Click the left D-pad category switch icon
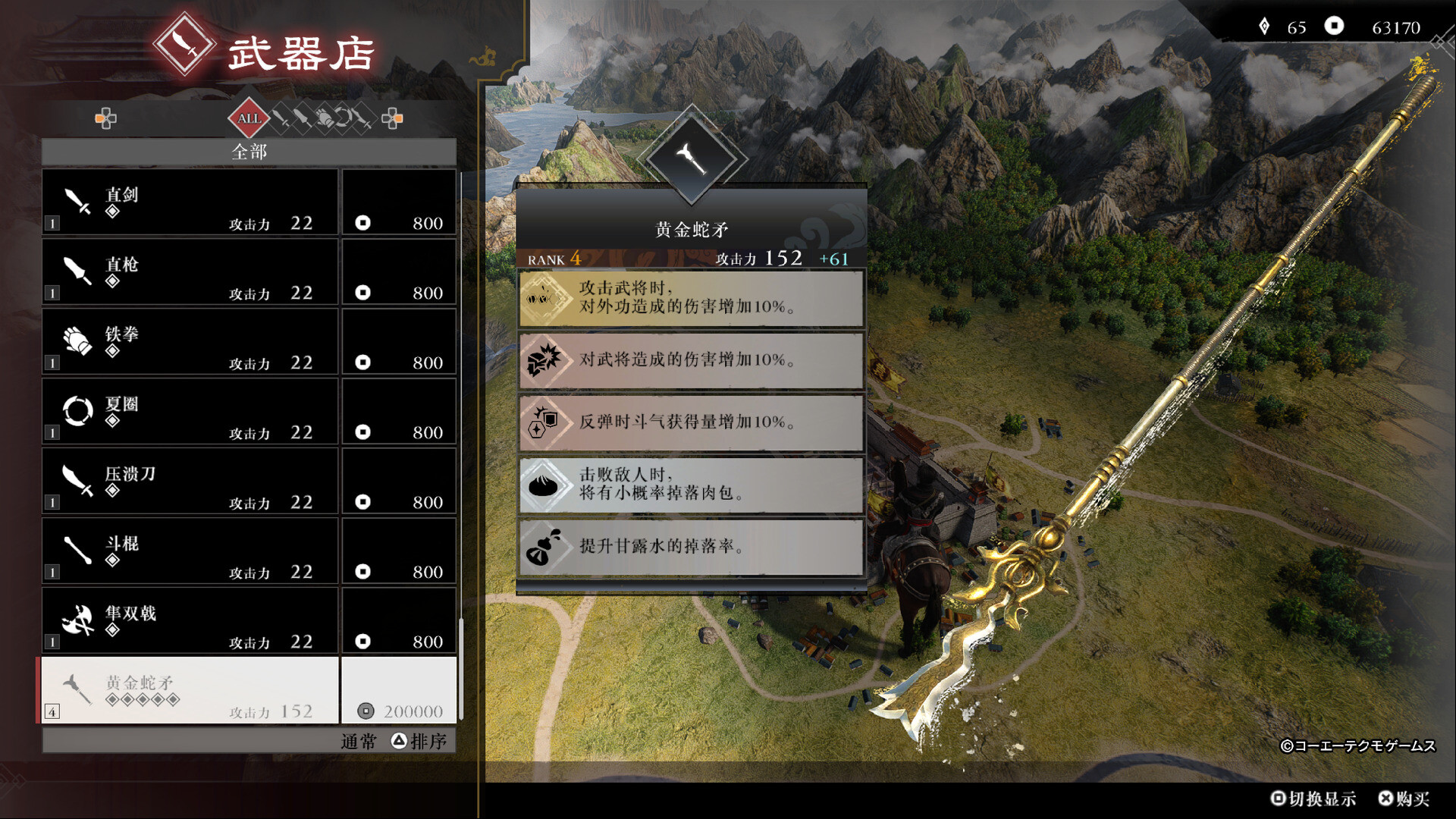This screenshot has width=1456, height=819. tap(105, 118)
